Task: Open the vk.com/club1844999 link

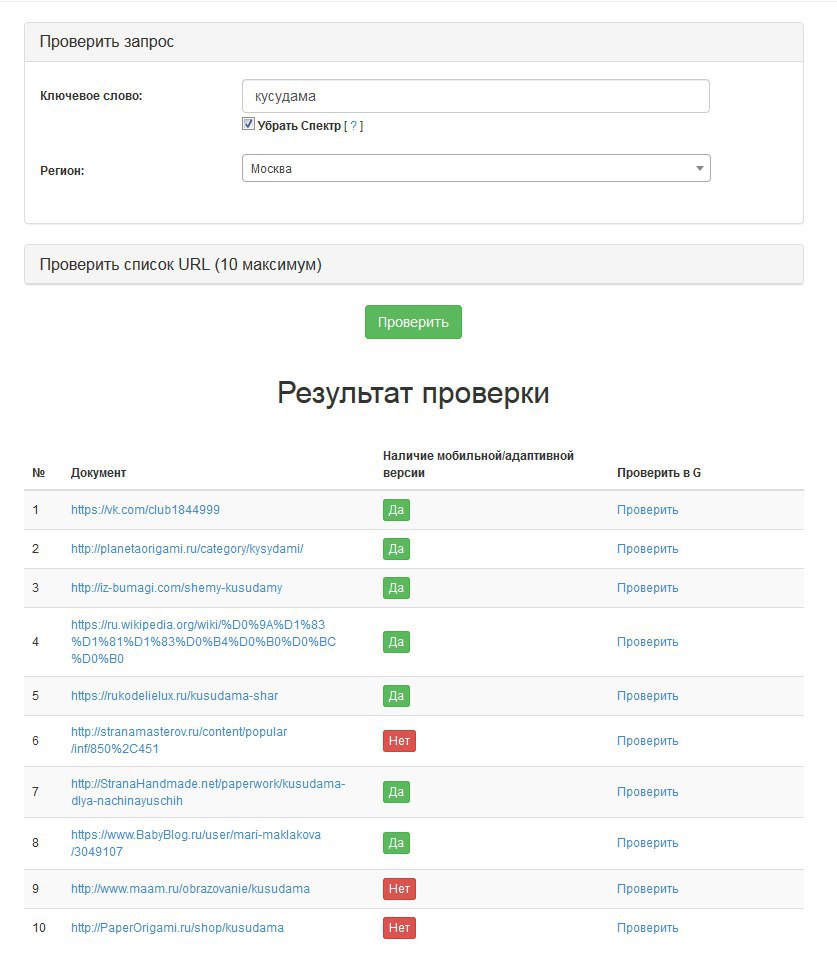Action: click(x=145, y=510)
